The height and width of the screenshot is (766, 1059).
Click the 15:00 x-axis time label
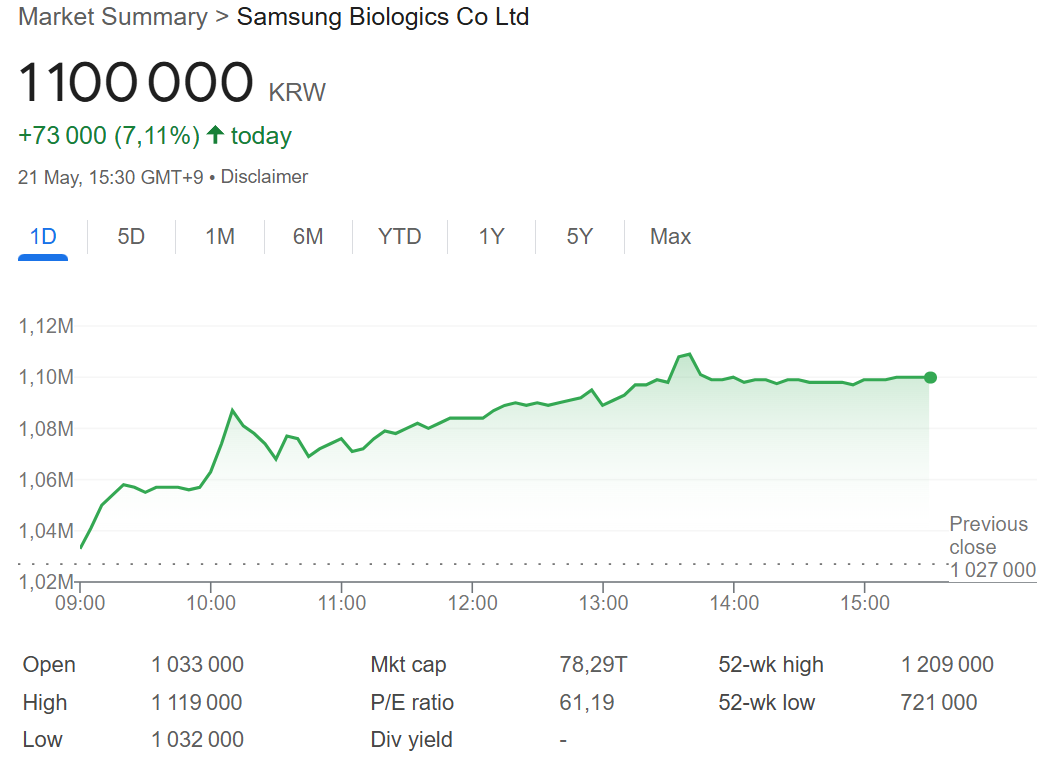click(x=865, y=603)
